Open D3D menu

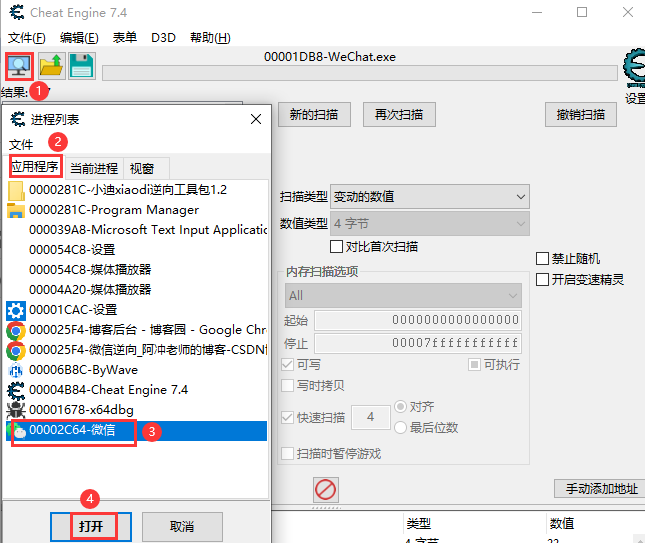tap(163, 38)
